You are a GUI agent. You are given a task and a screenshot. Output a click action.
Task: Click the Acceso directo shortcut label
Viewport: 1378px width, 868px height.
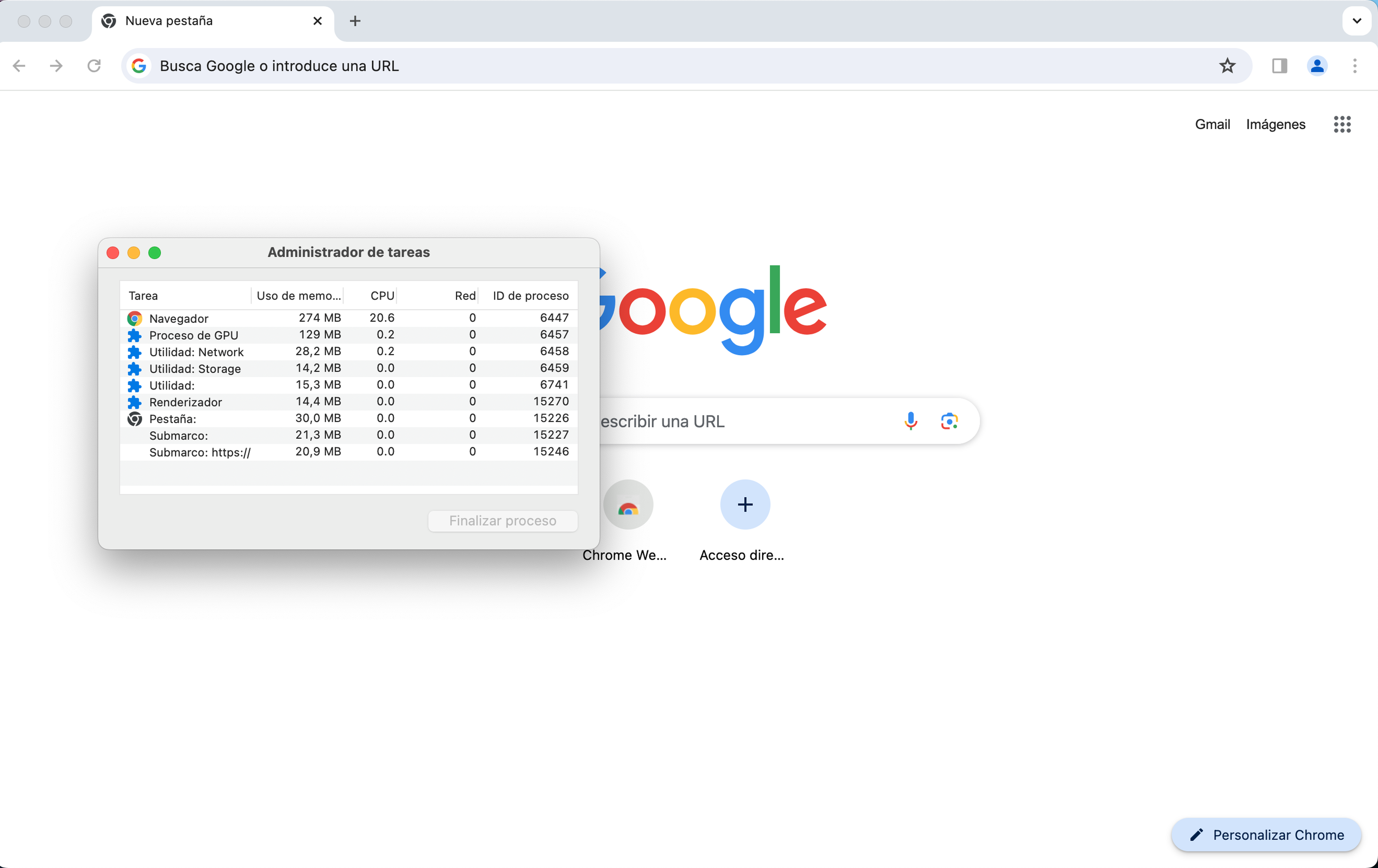[x=742, y=555]
